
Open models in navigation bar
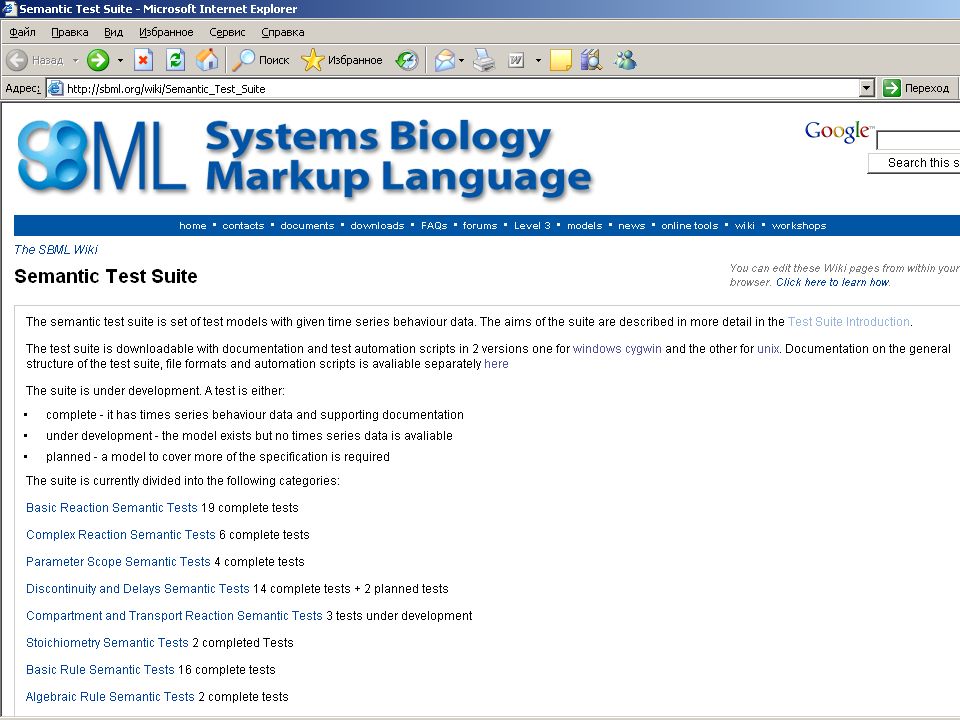(x=585, y=226)
